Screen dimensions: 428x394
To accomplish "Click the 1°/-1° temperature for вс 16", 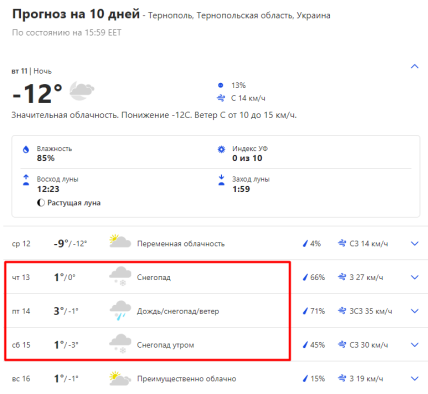I will click(x=66, y=378).
